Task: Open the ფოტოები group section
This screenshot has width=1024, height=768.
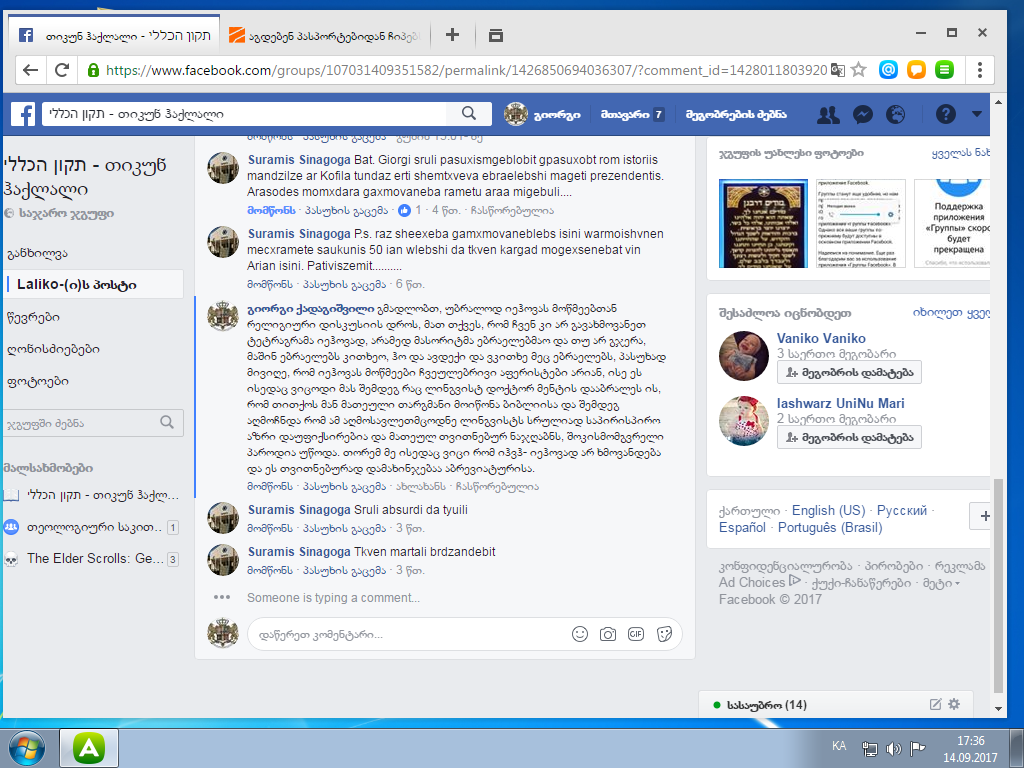Action: (x=38, y=381)
